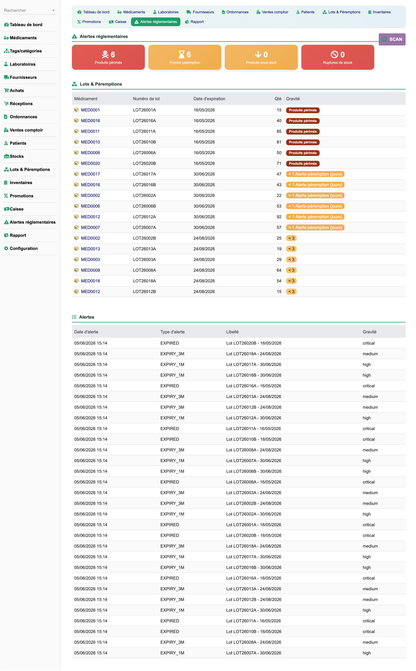Click the Alertes réglementaires warning icon in sidebar
The width and height of the screenshot is (416, 671).
point(6,222)
